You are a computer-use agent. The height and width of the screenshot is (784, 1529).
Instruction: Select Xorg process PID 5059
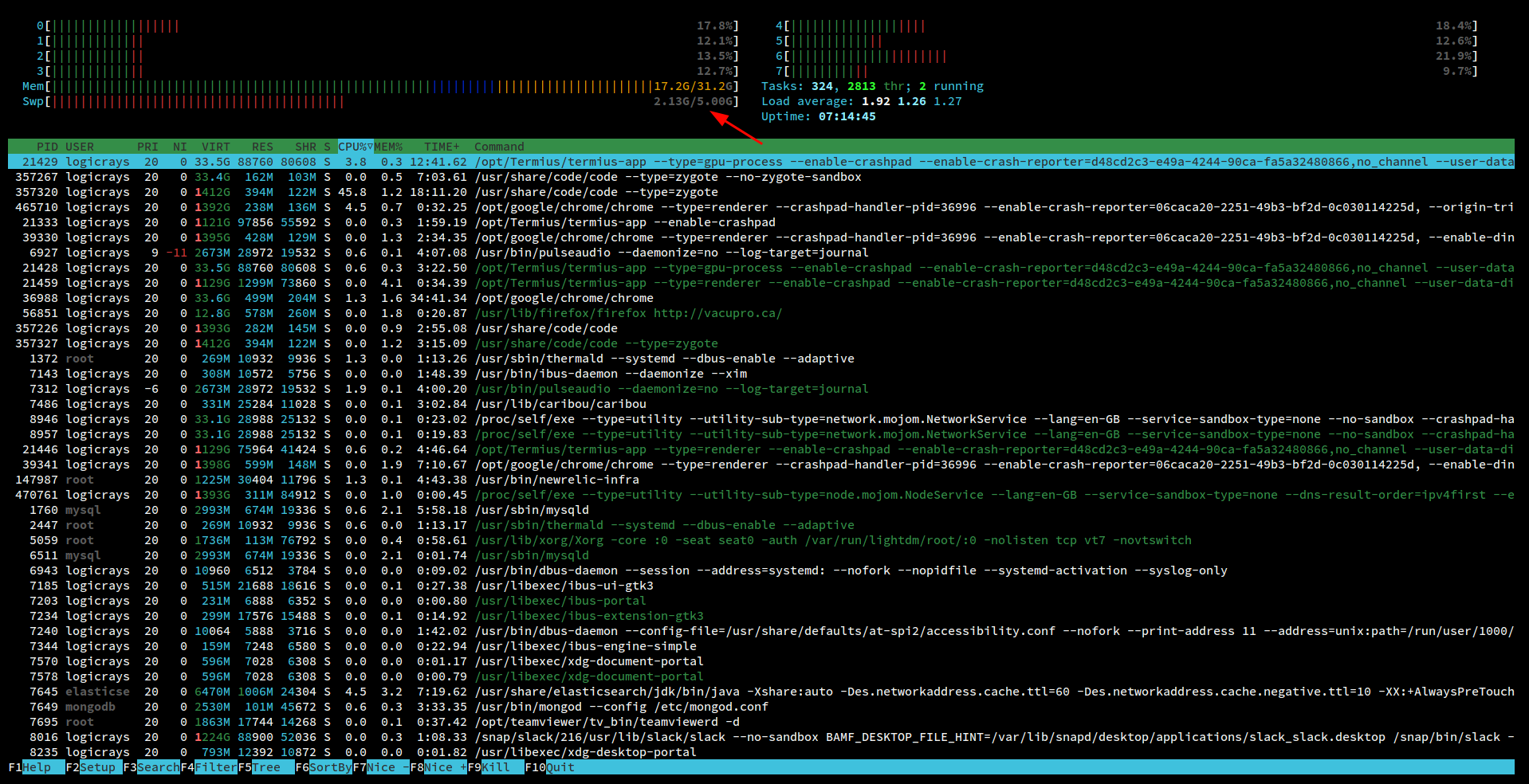tap(761, 540)
